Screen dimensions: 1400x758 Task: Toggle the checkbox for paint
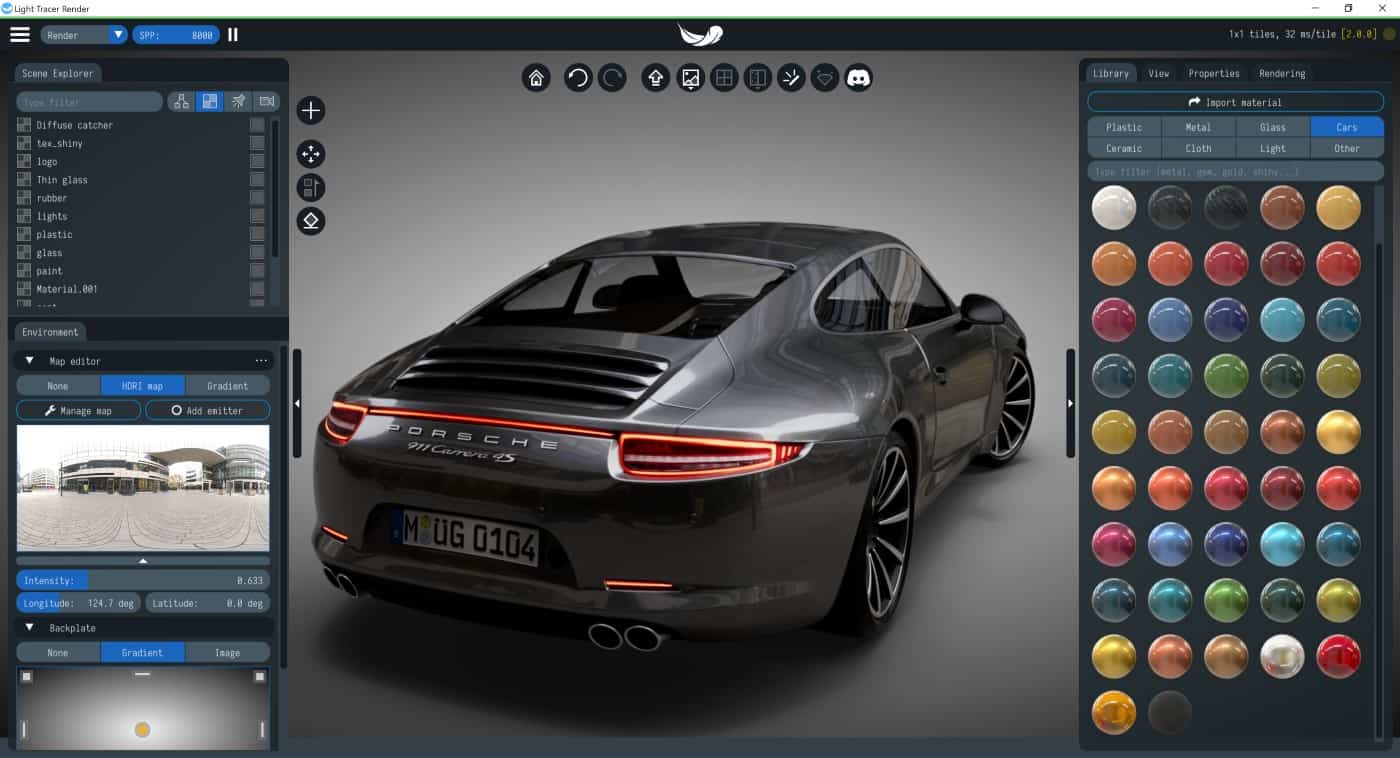pyautogui.click(x=257, y=271)
